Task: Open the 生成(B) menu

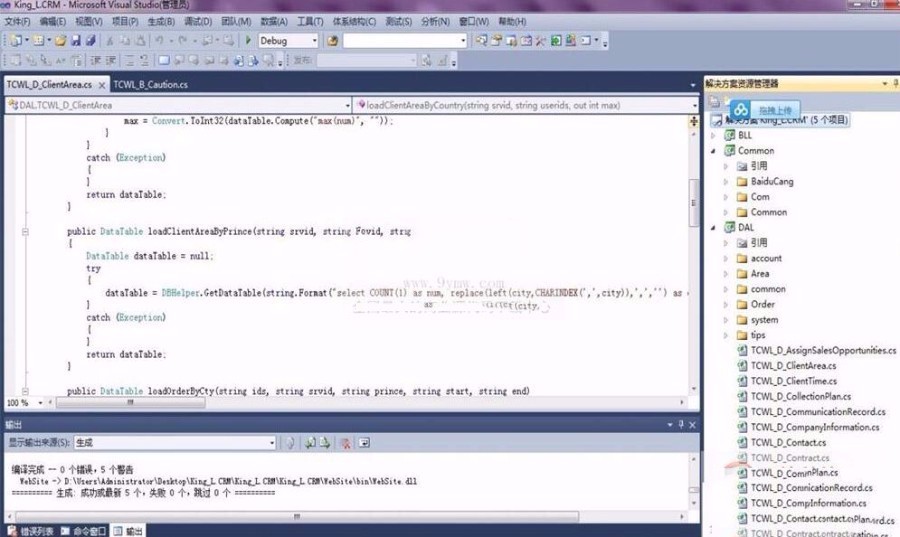Action: (x=161, y=21)
